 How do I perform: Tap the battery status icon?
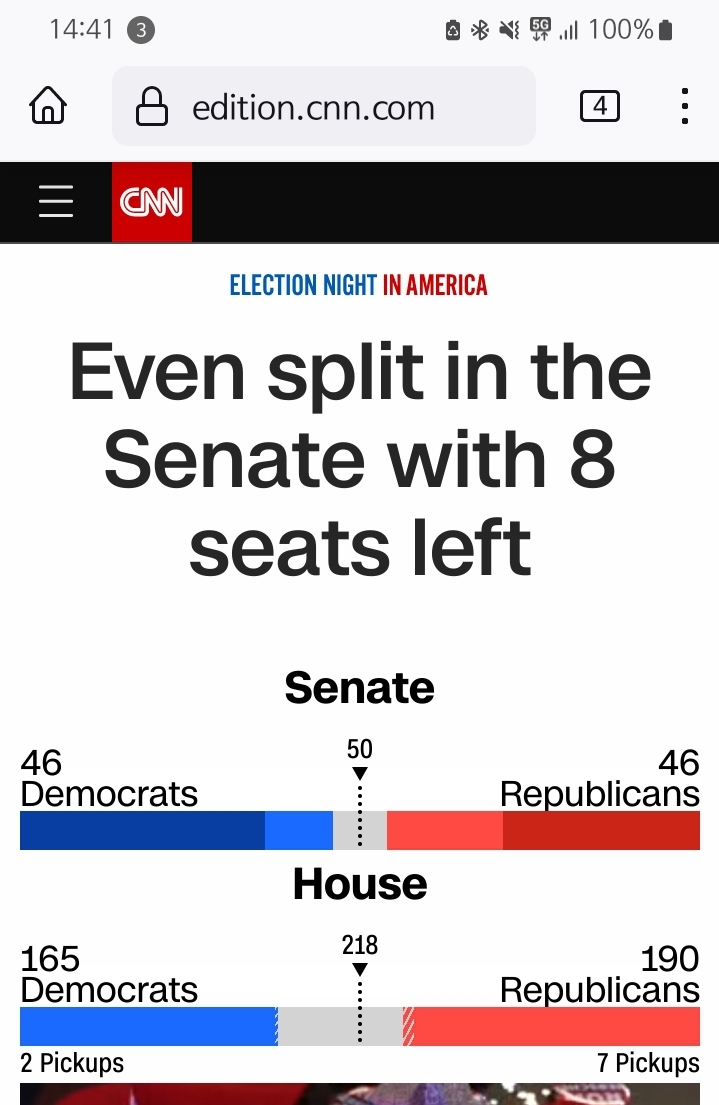(666, 30)
